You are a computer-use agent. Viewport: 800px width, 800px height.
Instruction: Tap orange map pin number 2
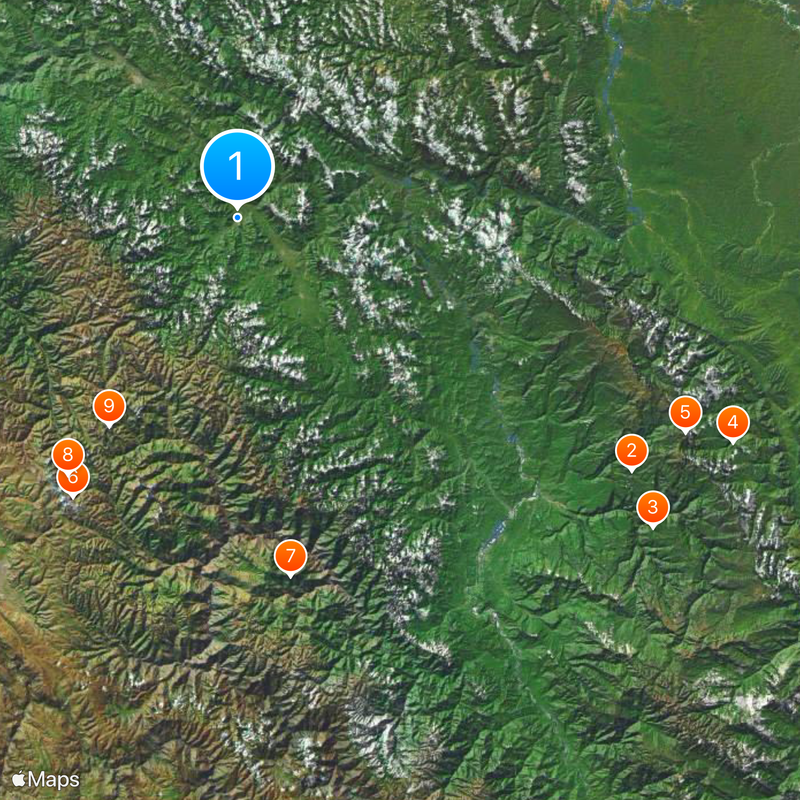tap(632, 451)
